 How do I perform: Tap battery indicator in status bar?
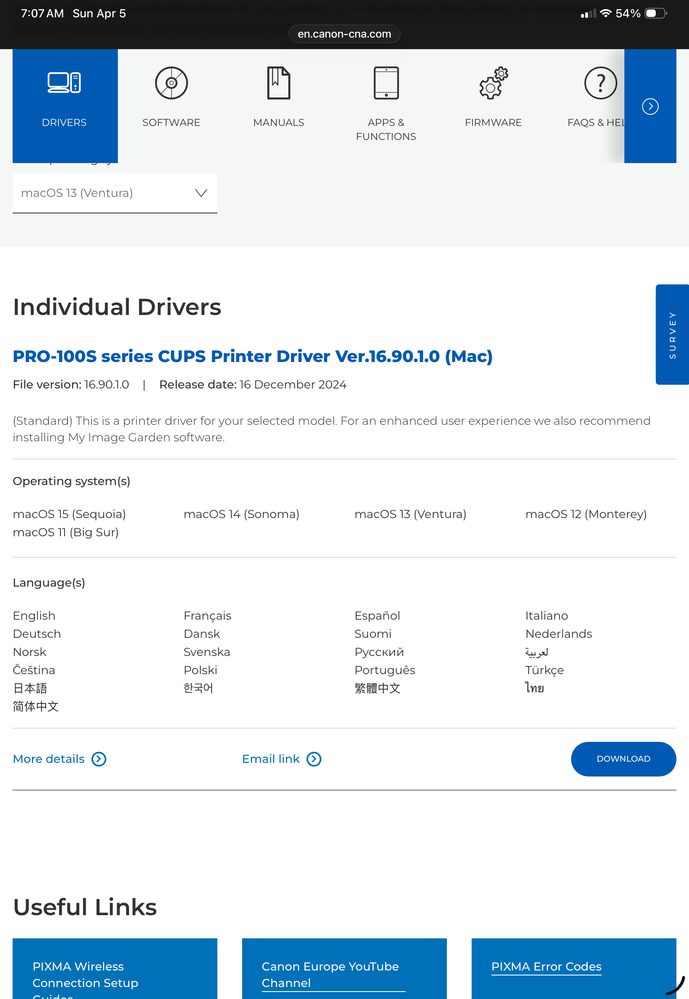655,13
